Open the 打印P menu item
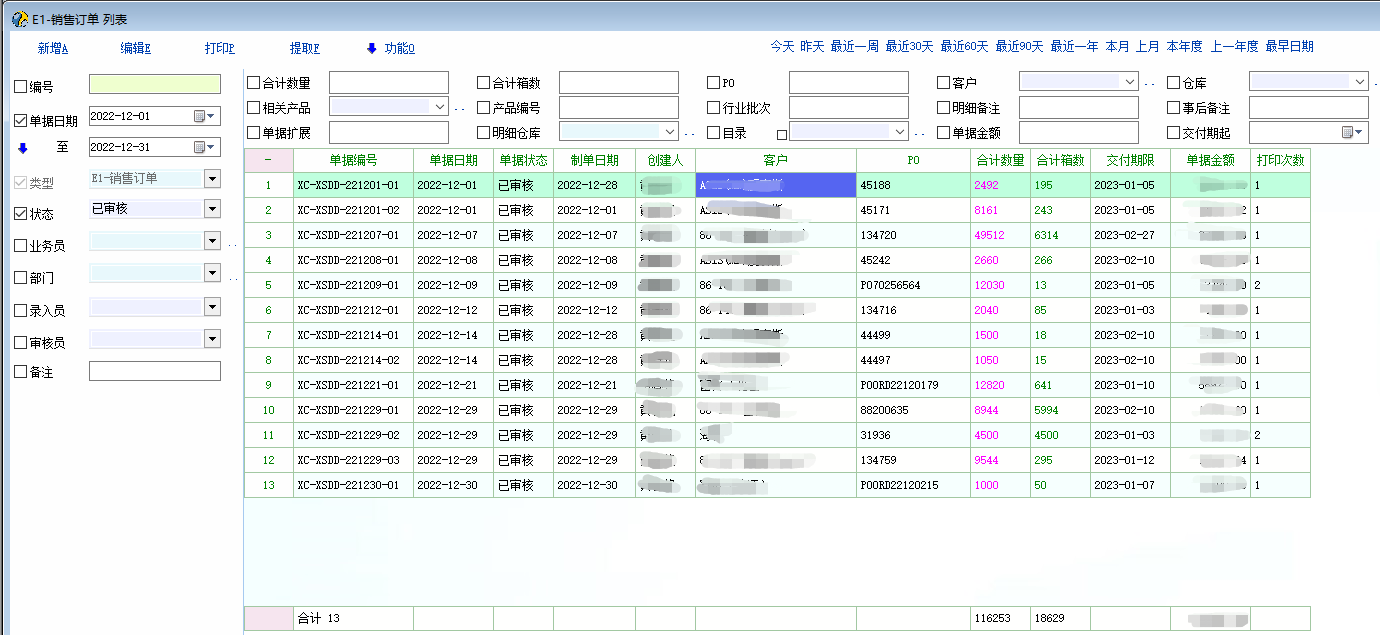This screenshot has width=1380, height=635. 219,48
